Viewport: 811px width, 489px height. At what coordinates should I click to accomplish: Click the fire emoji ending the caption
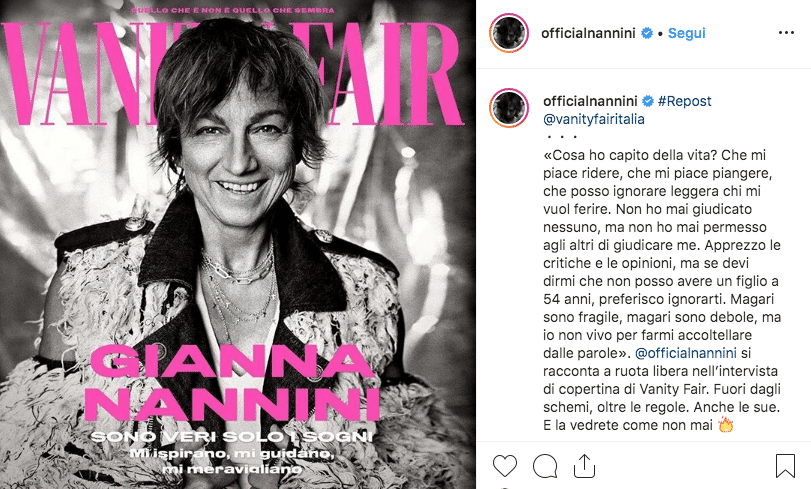tap(726, 424)
